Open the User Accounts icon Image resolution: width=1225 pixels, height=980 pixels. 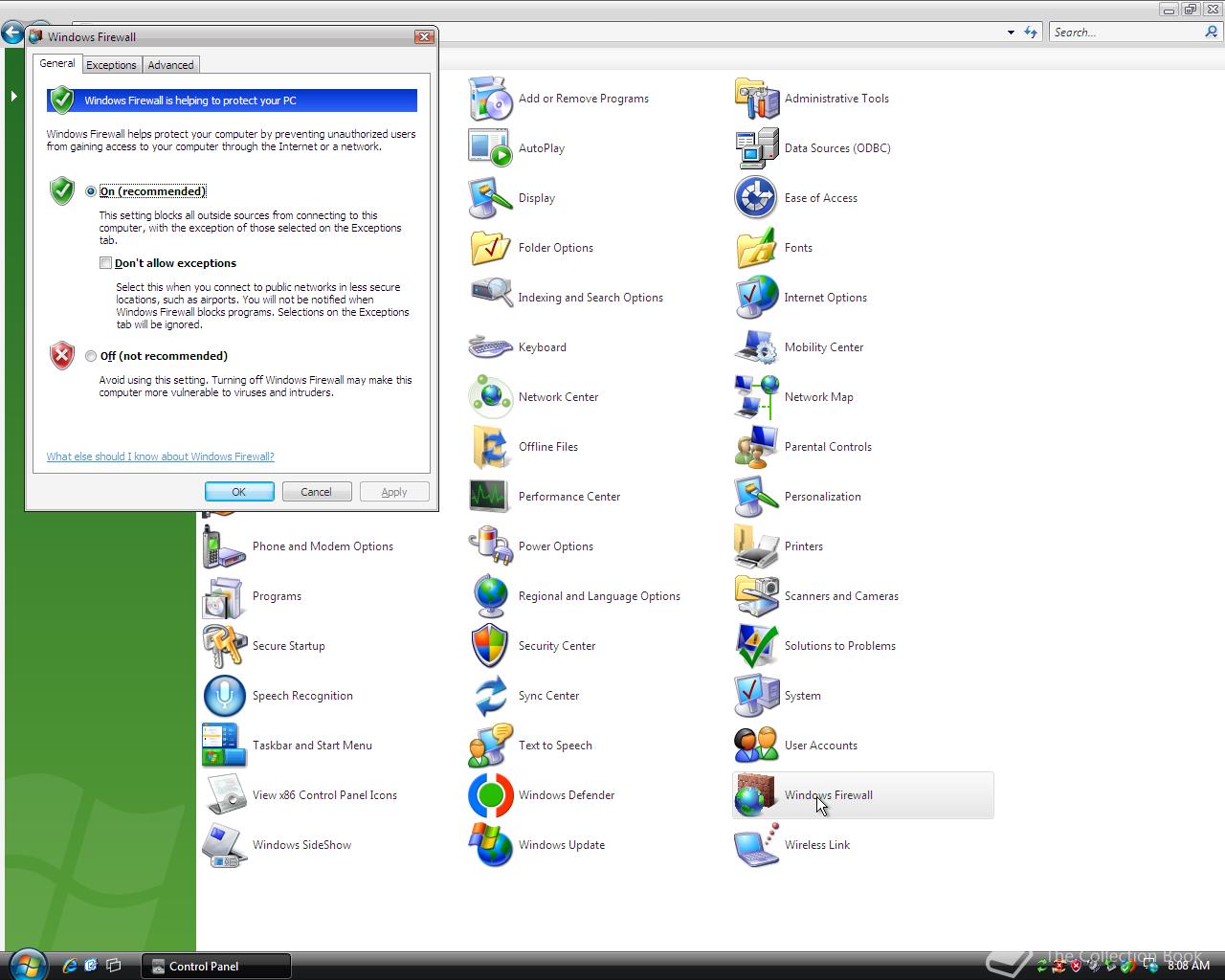756,746
